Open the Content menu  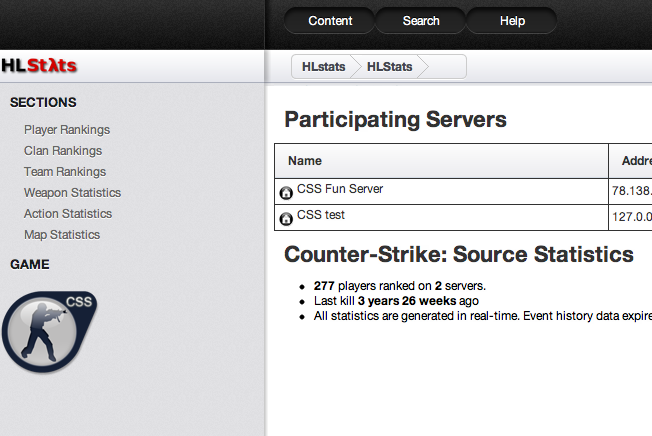point(330,21)
